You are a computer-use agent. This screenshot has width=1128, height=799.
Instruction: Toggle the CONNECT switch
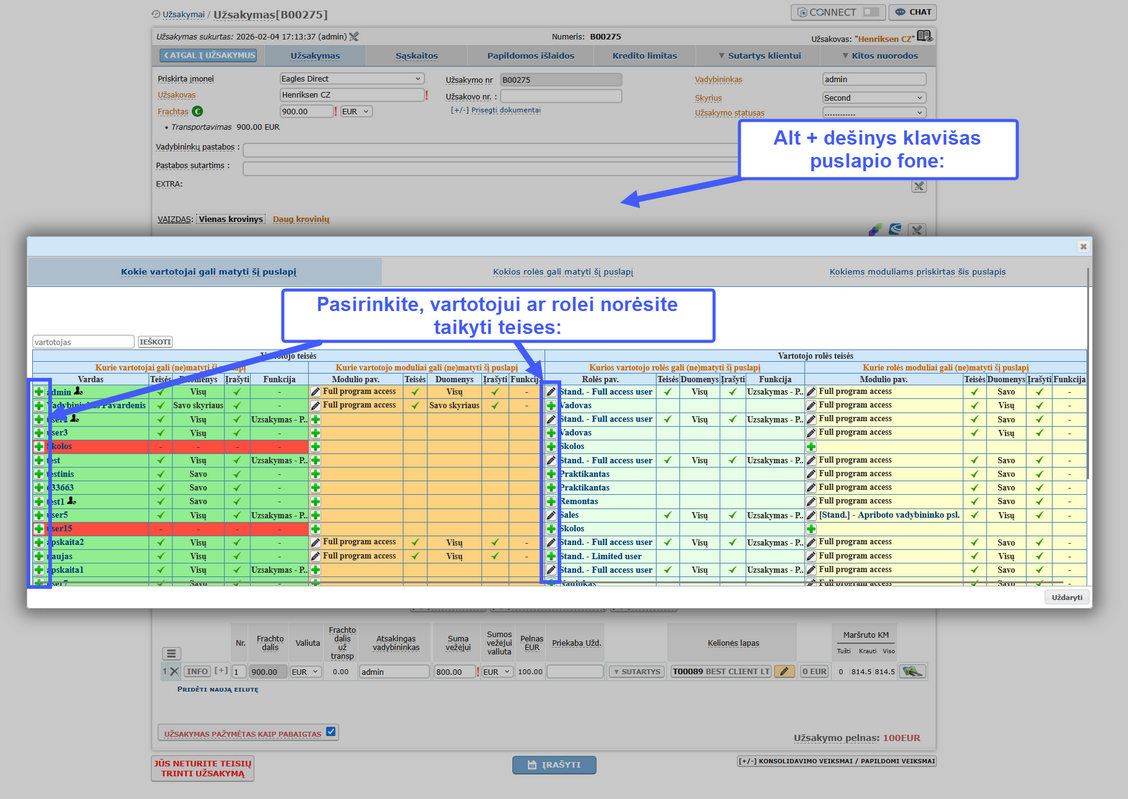pyautogui.click(x=871, y=12)
